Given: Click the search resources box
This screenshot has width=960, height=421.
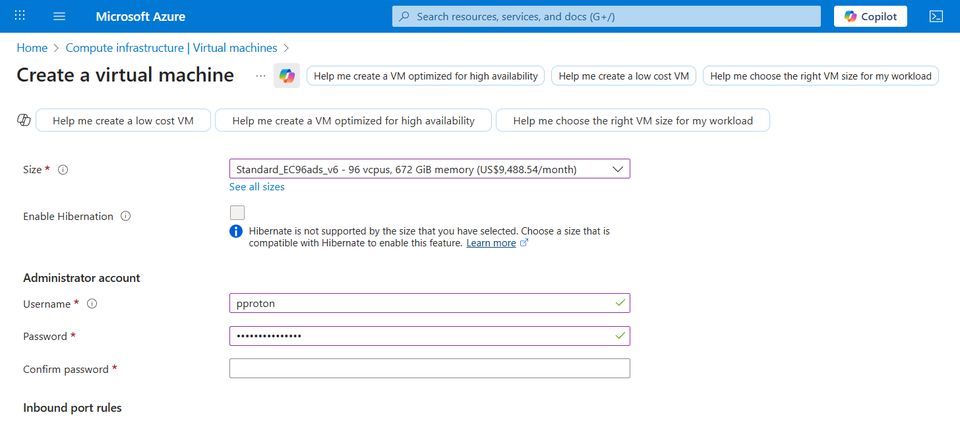Looking at the screenshot, I should 606,16.
